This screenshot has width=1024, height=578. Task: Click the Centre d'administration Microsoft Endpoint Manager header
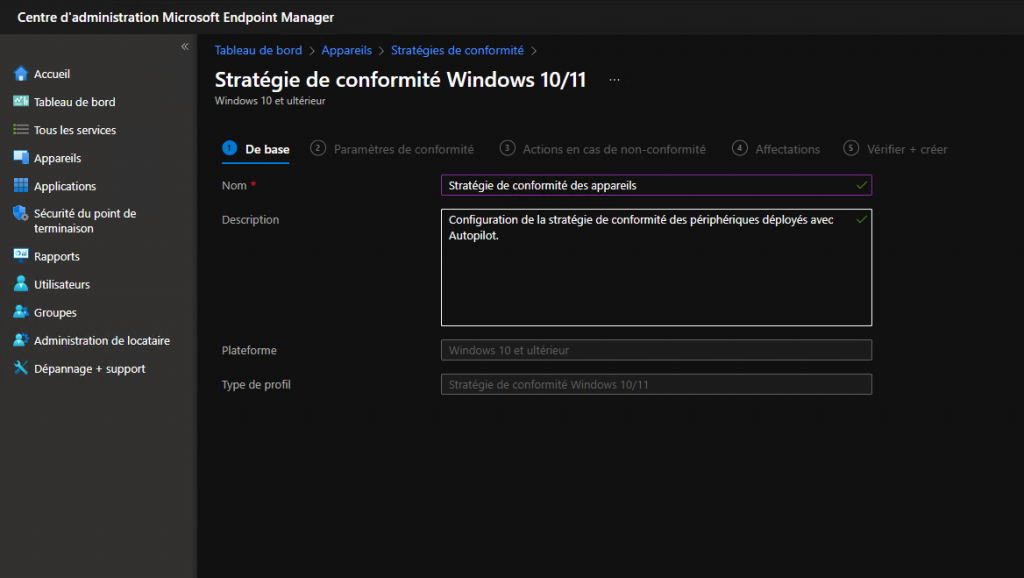click(176, 17)
